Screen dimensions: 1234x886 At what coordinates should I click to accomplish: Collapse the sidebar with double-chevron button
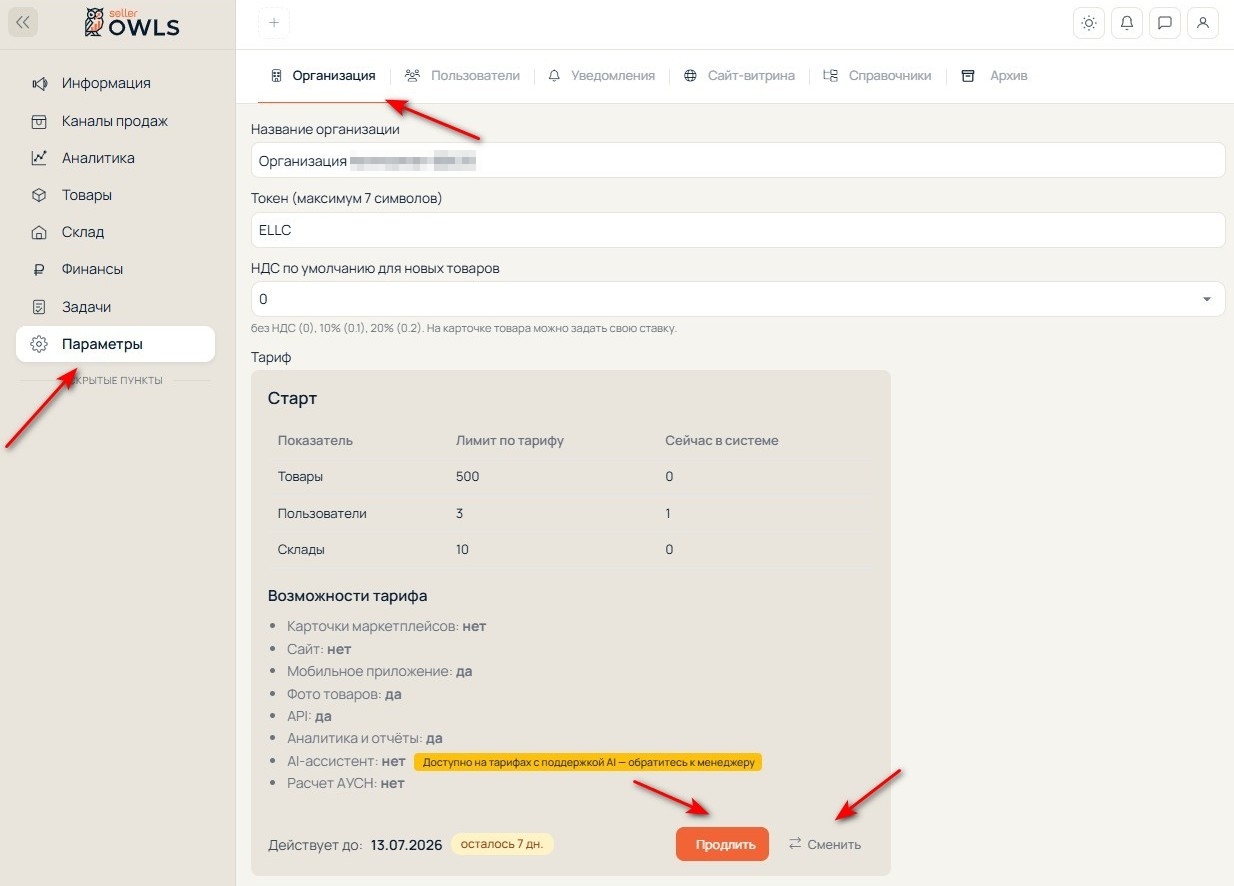(x=23, y=22)
